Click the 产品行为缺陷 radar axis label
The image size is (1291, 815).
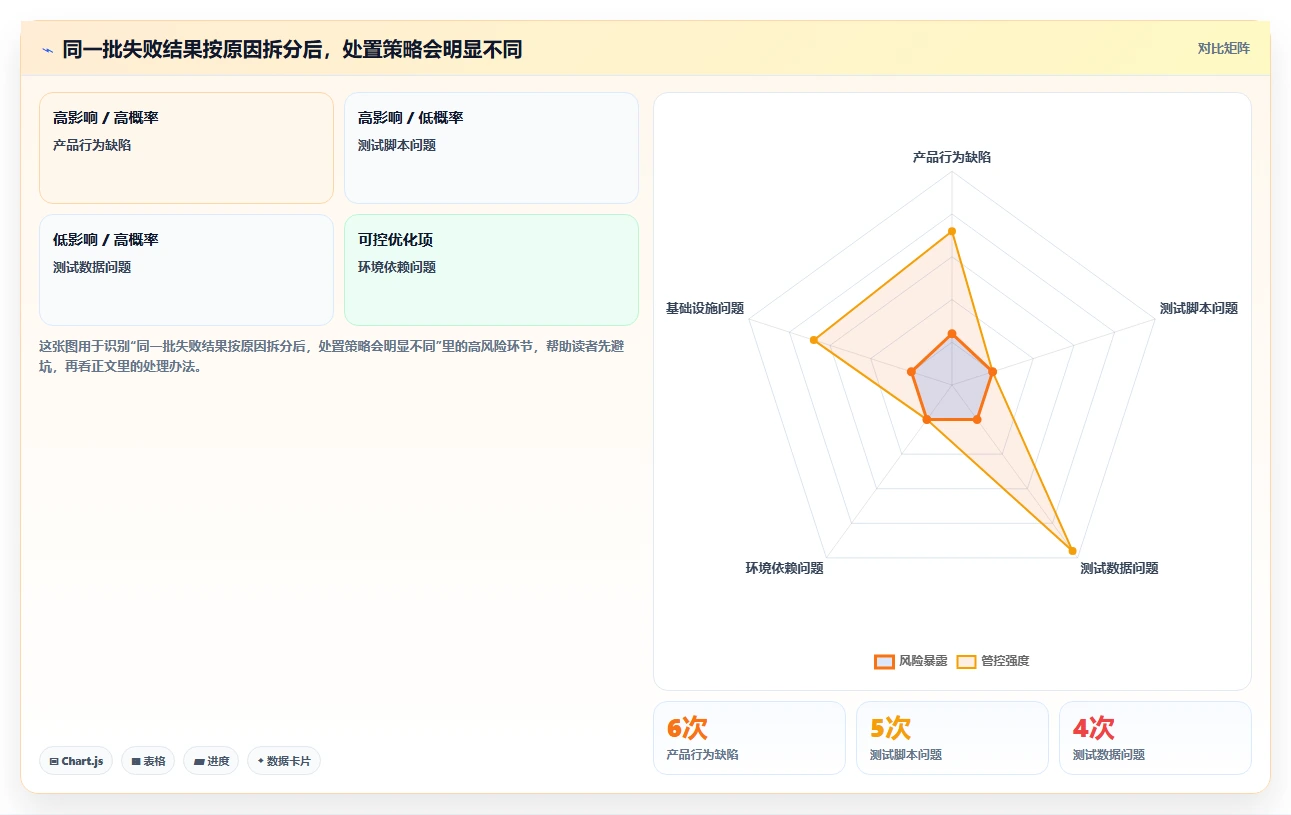[952, 157]
